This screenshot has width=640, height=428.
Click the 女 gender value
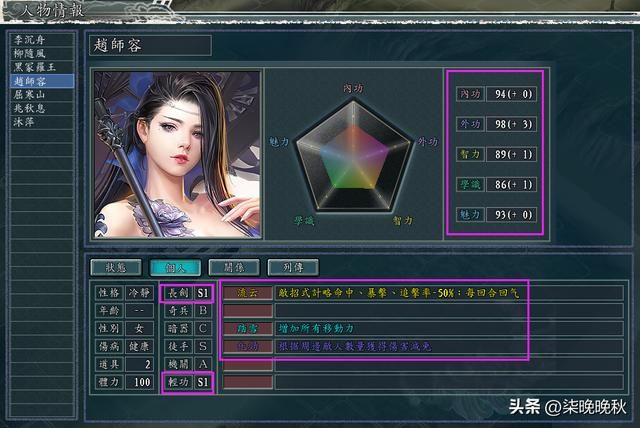pyautogui.click(x=139, y=329)
